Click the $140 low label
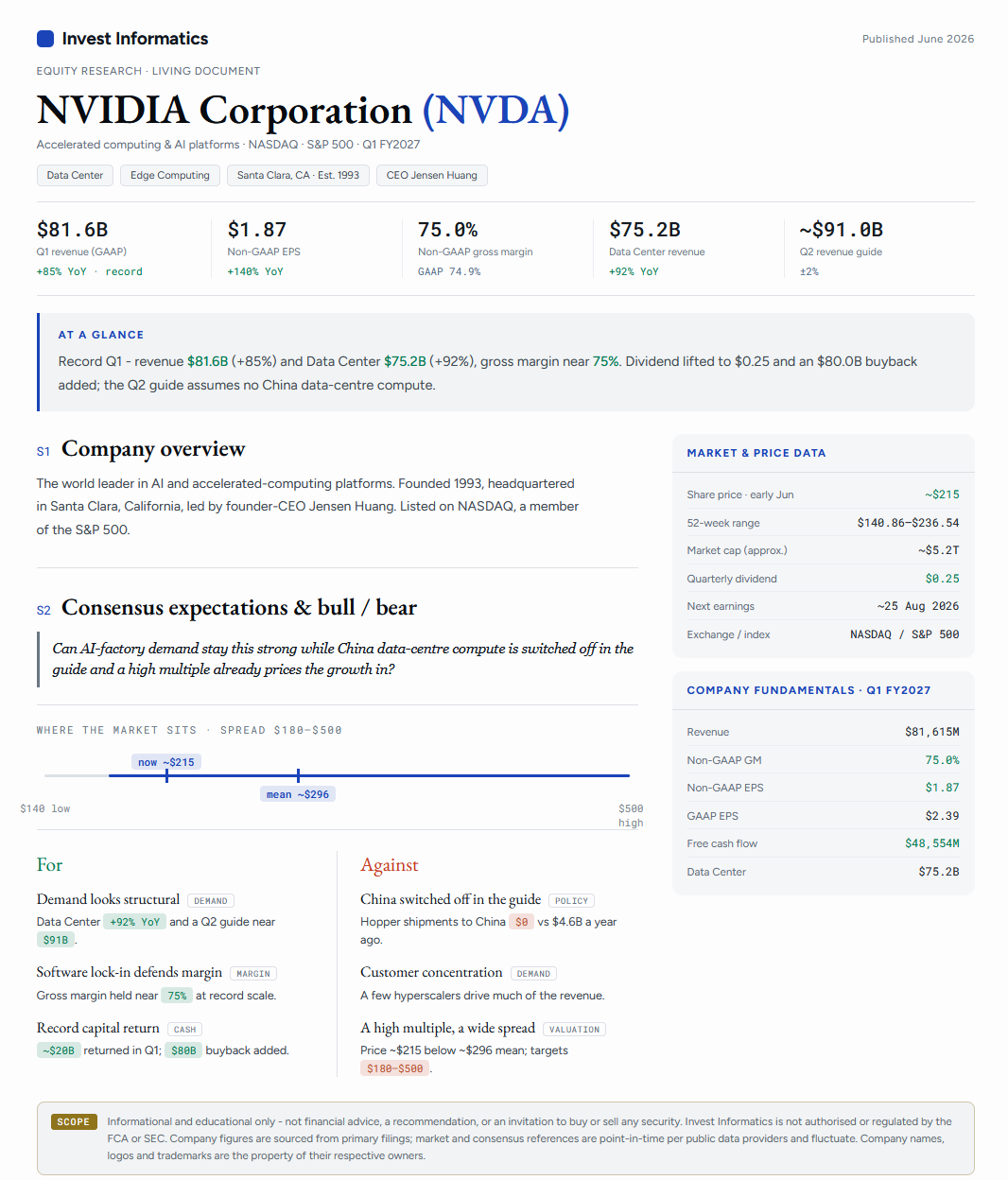 (45, 808)
